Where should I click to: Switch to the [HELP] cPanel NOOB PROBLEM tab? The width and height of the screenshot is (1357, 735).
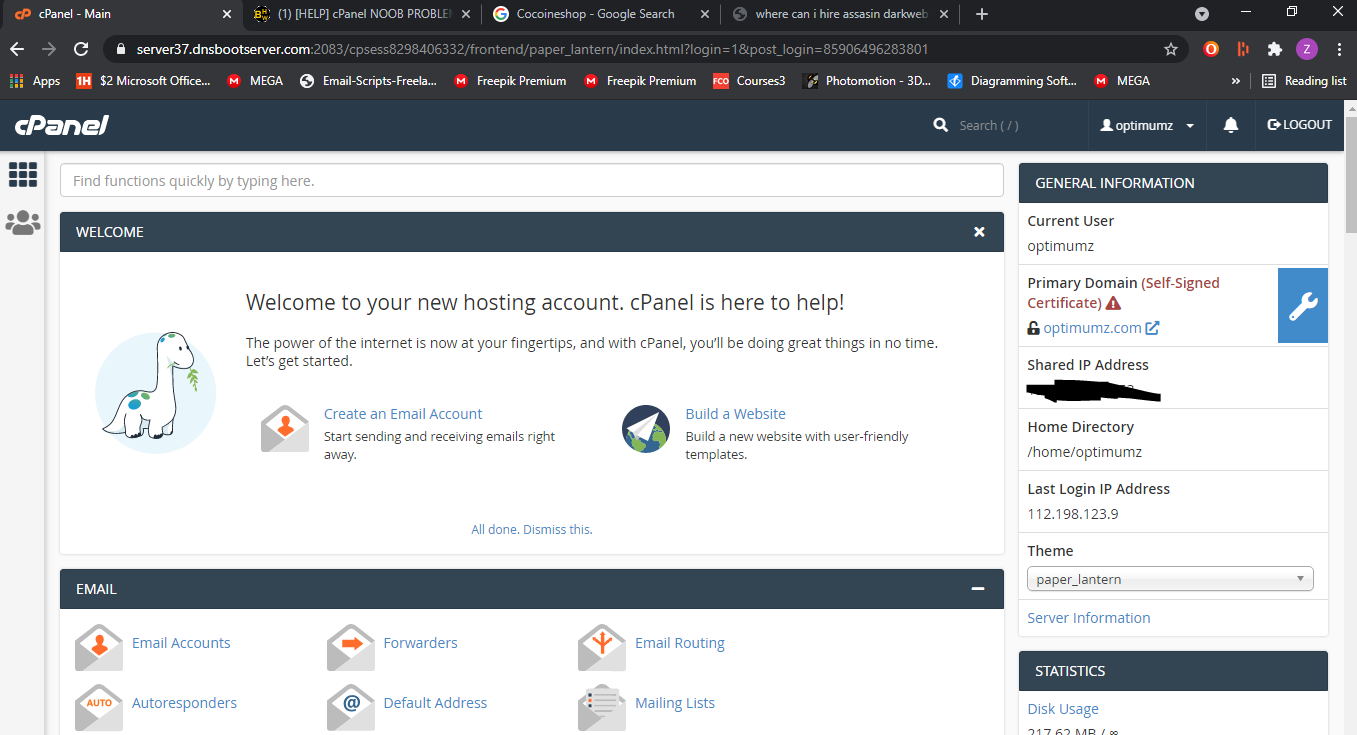click(x=361, y=15)
